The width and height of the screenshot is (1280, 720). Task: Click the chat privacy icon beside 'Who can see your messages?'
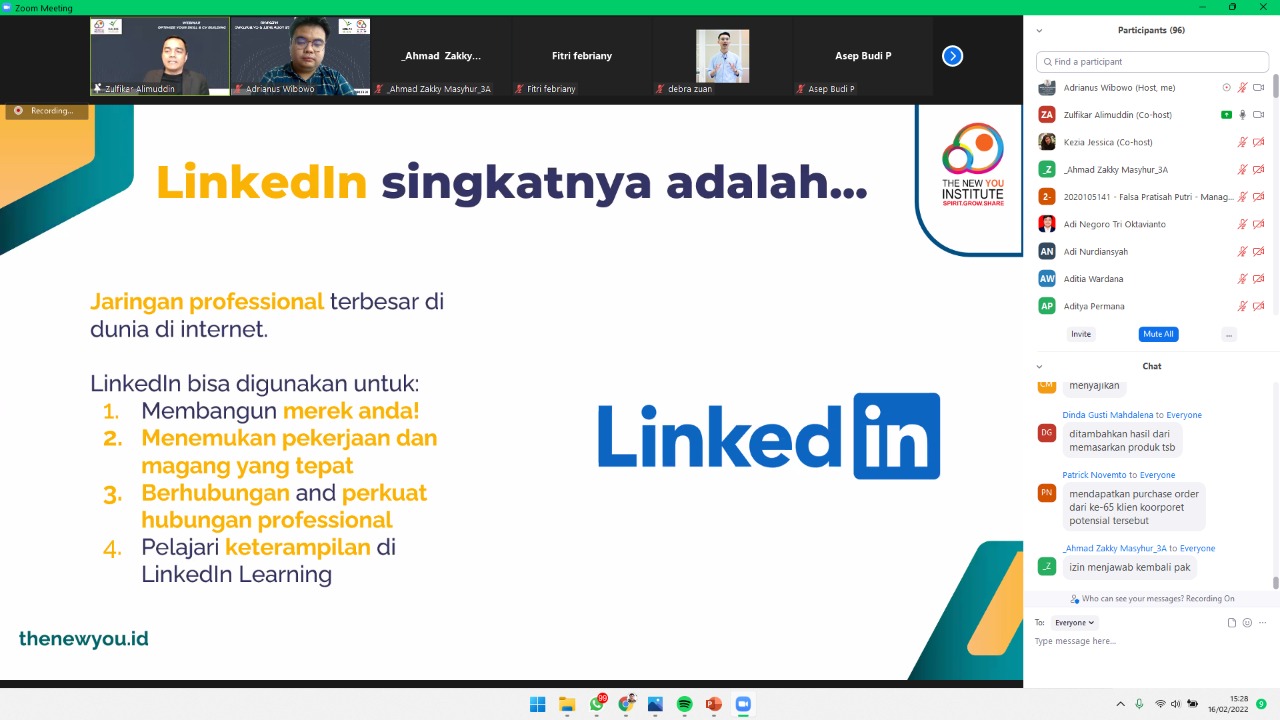click(1074, 599)
